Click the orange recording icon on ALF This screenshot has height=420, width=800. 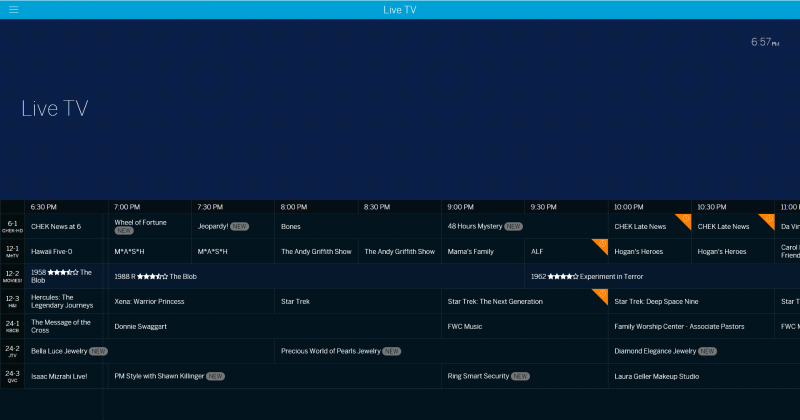tap(602, 245)
